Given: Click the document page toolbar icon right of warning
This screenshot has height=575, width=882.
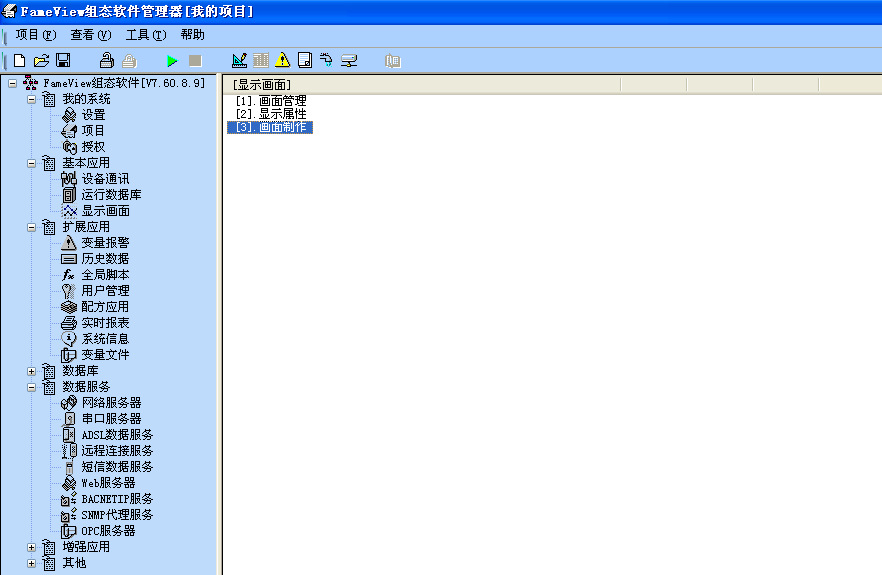Looking at the screenshot, I should (305, 61).
